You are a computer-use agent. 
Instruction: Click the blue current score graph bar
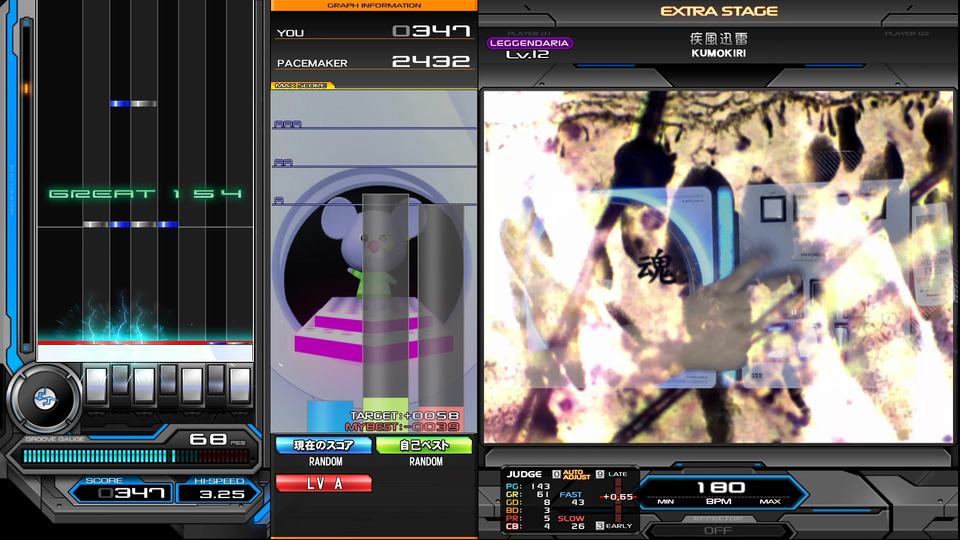pos(329,416)
